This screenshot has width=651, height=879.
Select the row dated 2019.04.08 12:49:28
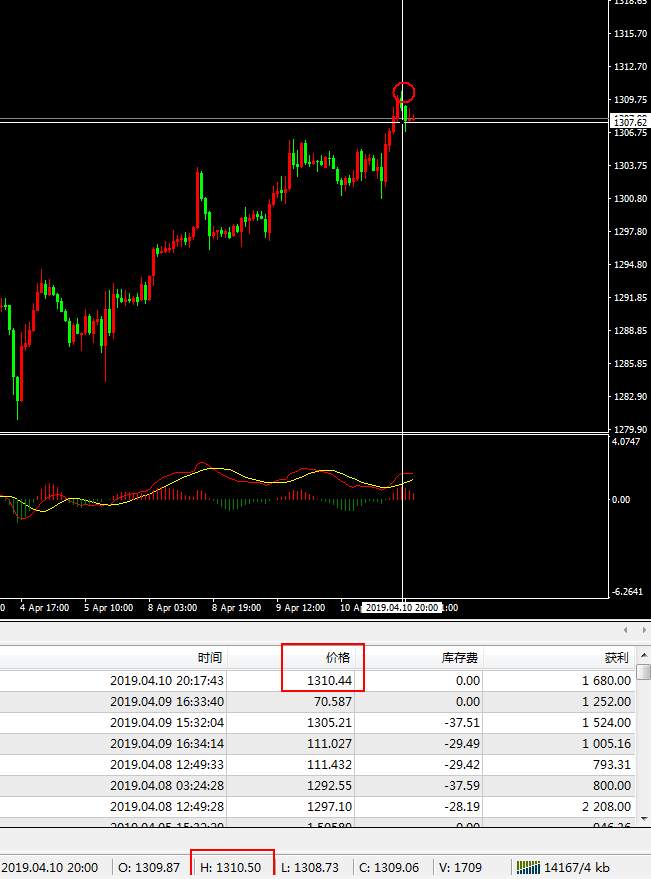tap(317, 807)
